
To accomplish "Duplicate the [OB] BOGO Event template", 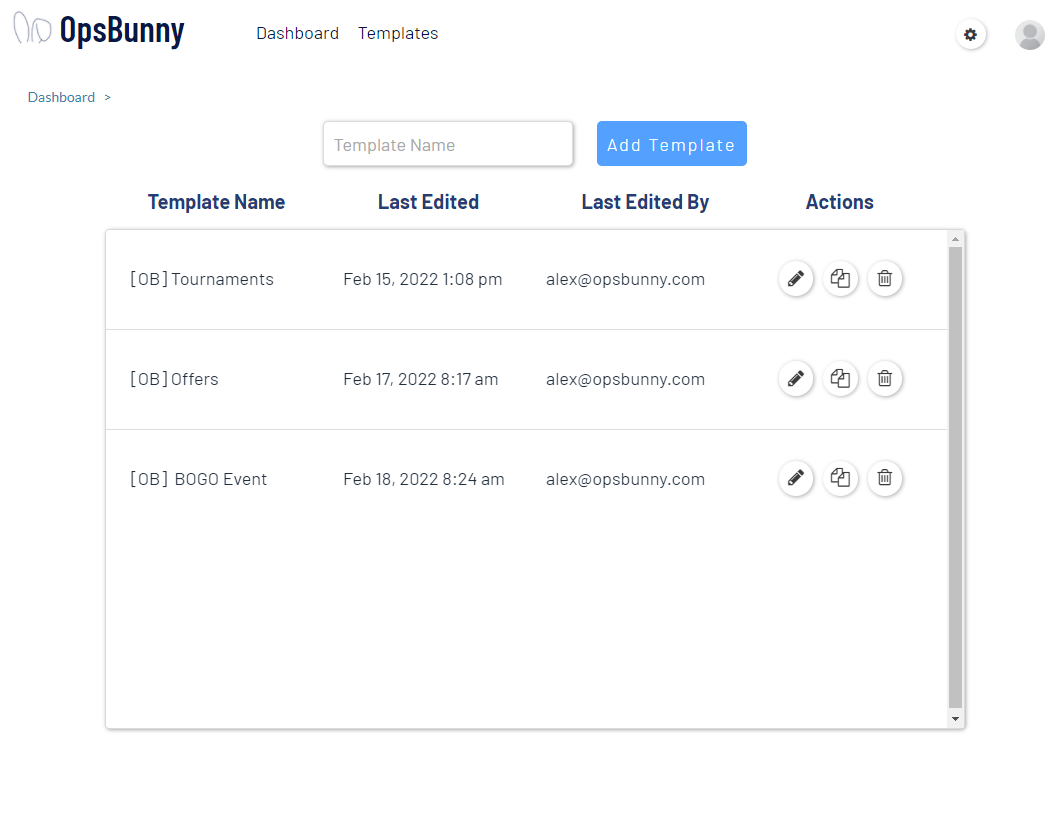I will 840,478.
